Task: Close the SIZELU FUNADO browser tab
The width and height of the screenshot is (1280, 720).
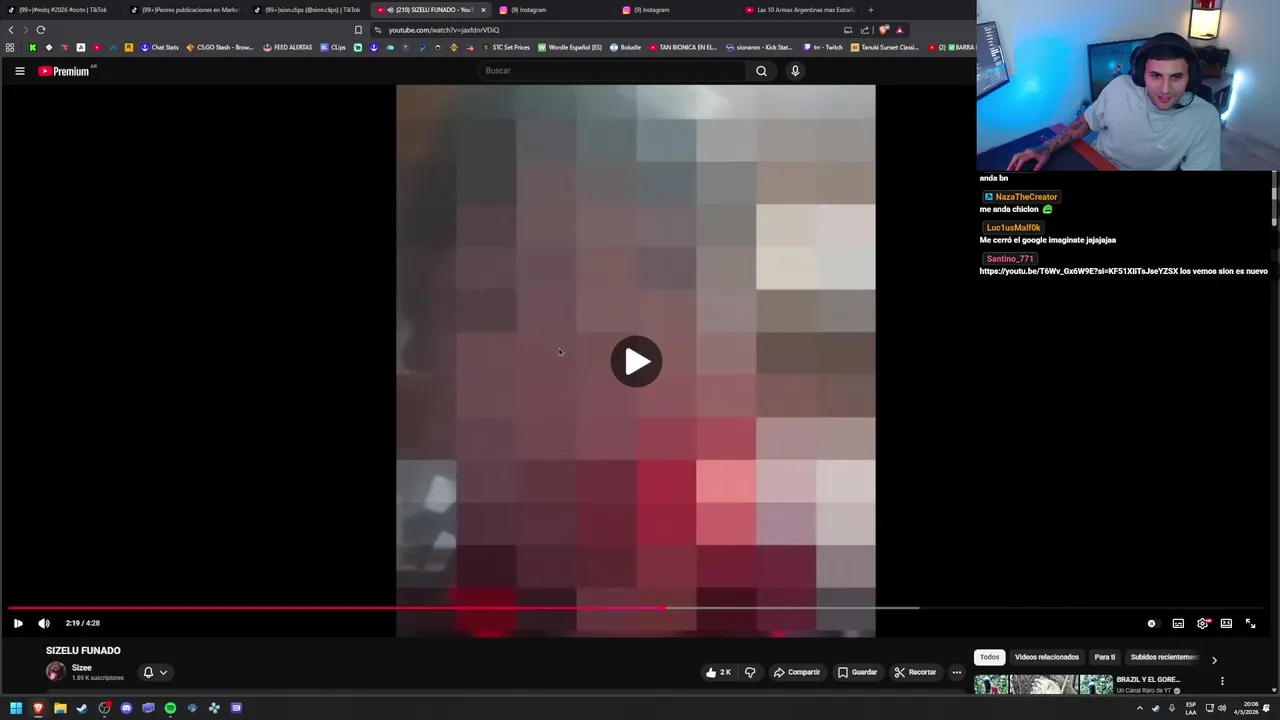Action: click(483, 10)
